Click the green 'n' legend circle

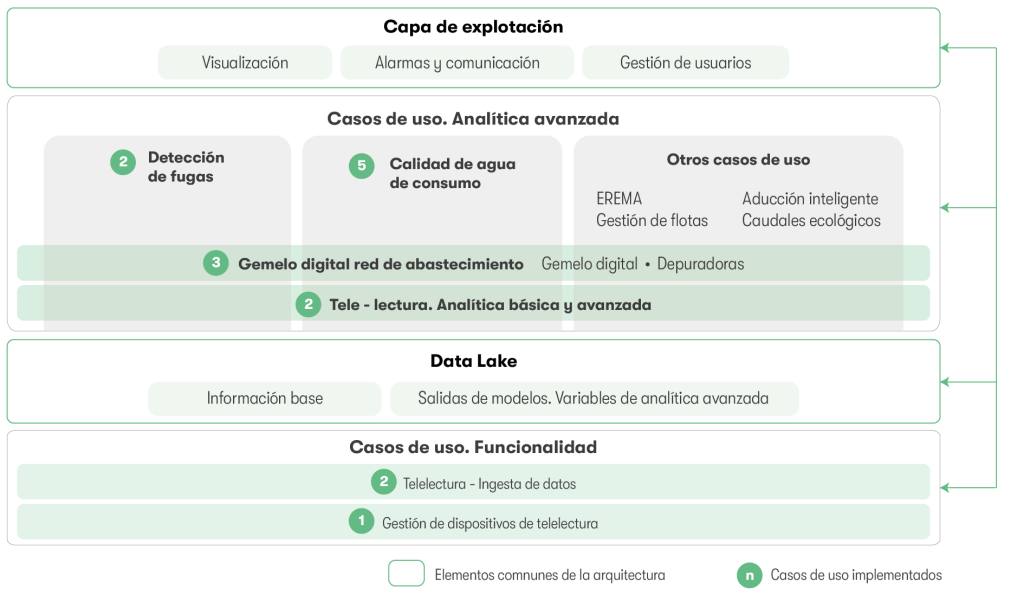[x=749, y=575]
